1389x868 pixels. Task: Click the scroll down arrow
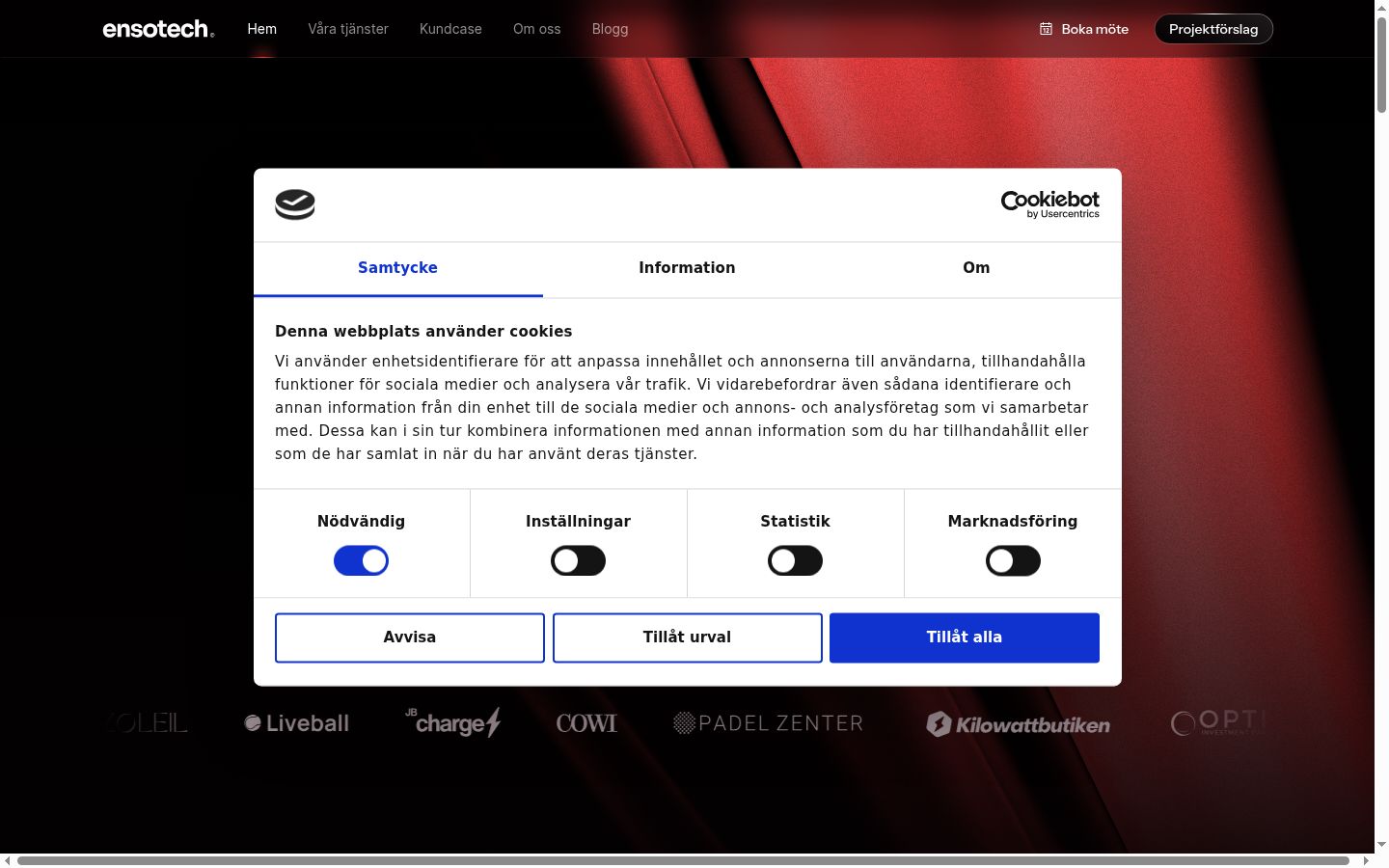pos(1381,845)
